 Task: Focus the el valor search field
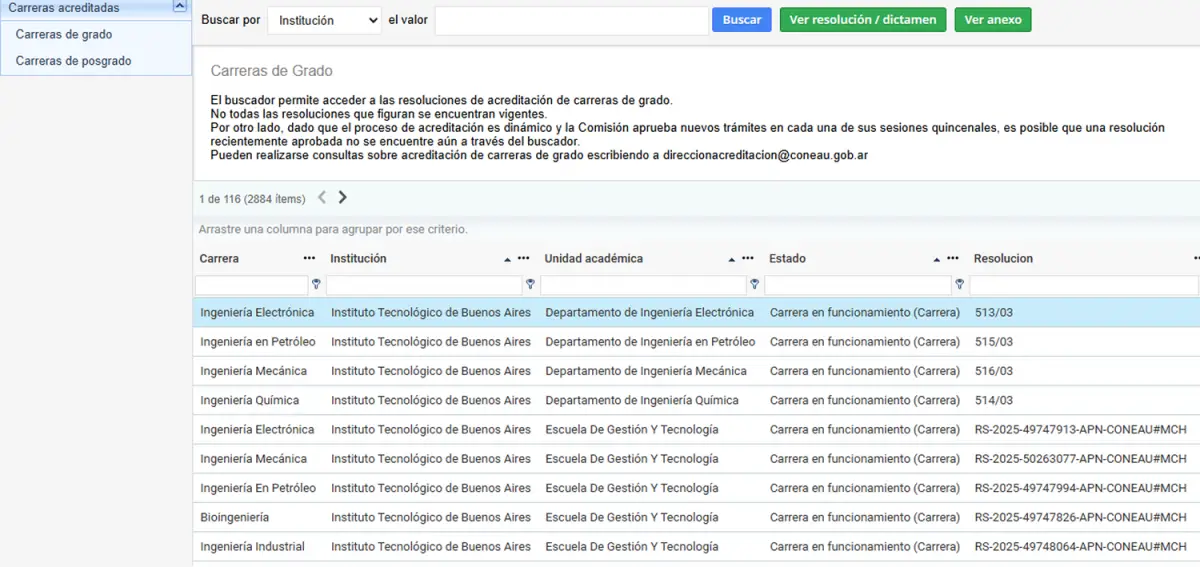[x=572, y=20]
